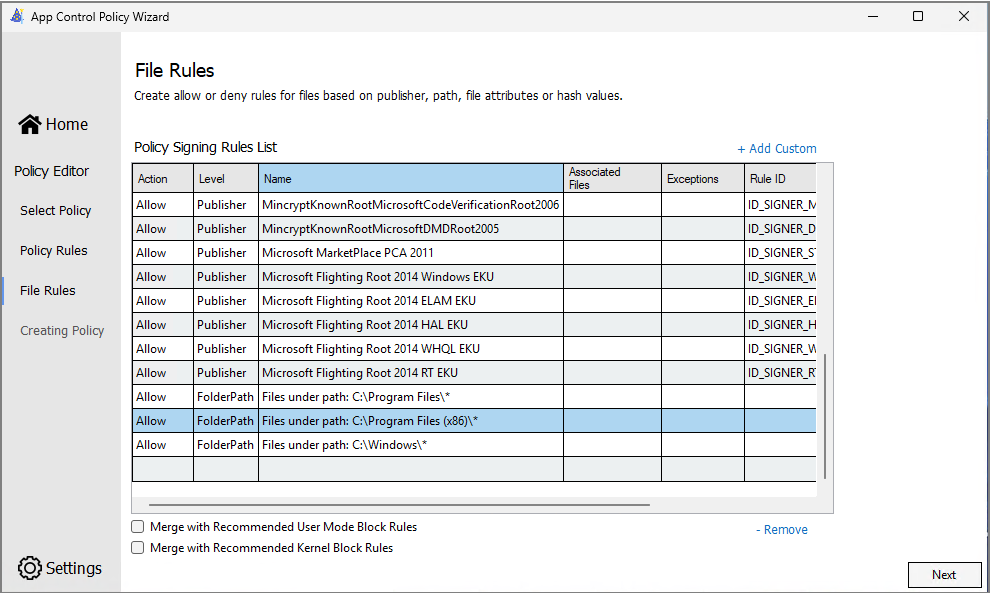This screenshot has height=593, width=990.
Task: Click FolderPath level in the C:\Windows\* row
Action: 226,445
